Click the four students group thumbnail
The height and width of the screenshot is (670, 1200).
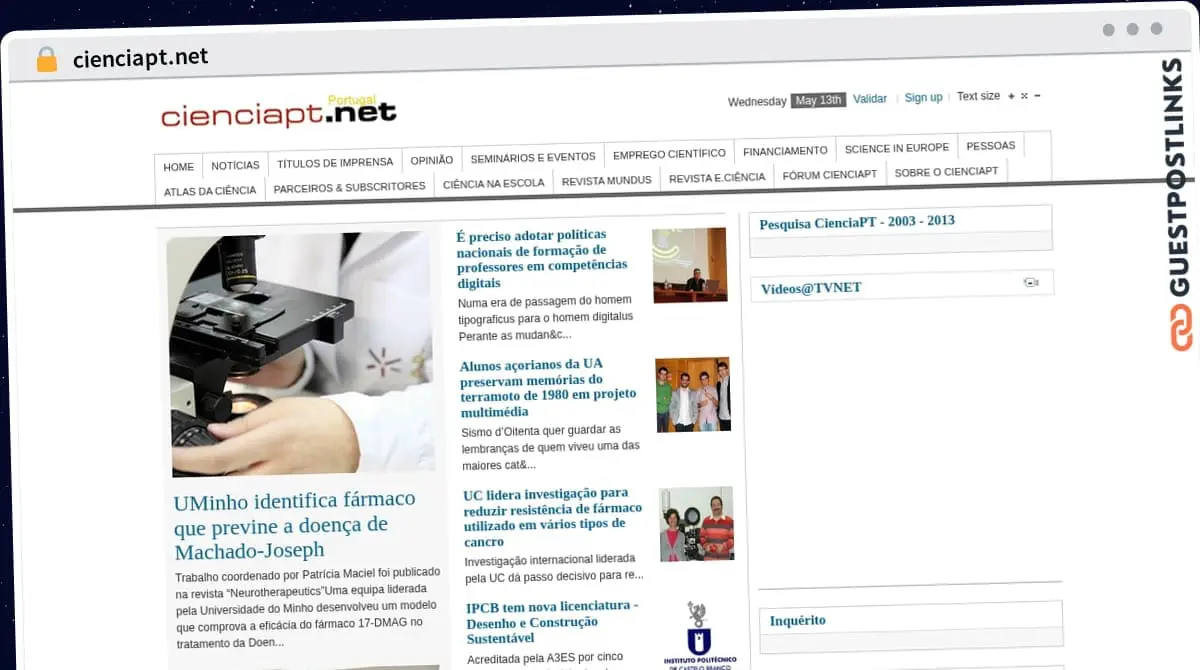click(x=694, y=394)
